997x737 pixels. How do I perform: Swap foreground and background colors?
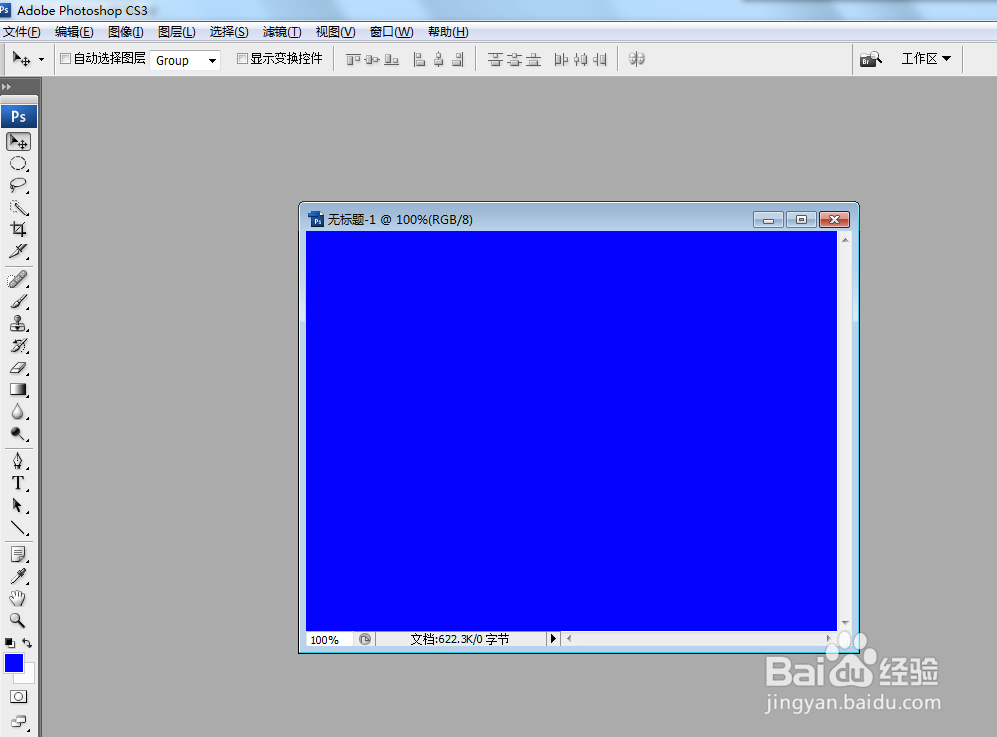pos(27,643)
